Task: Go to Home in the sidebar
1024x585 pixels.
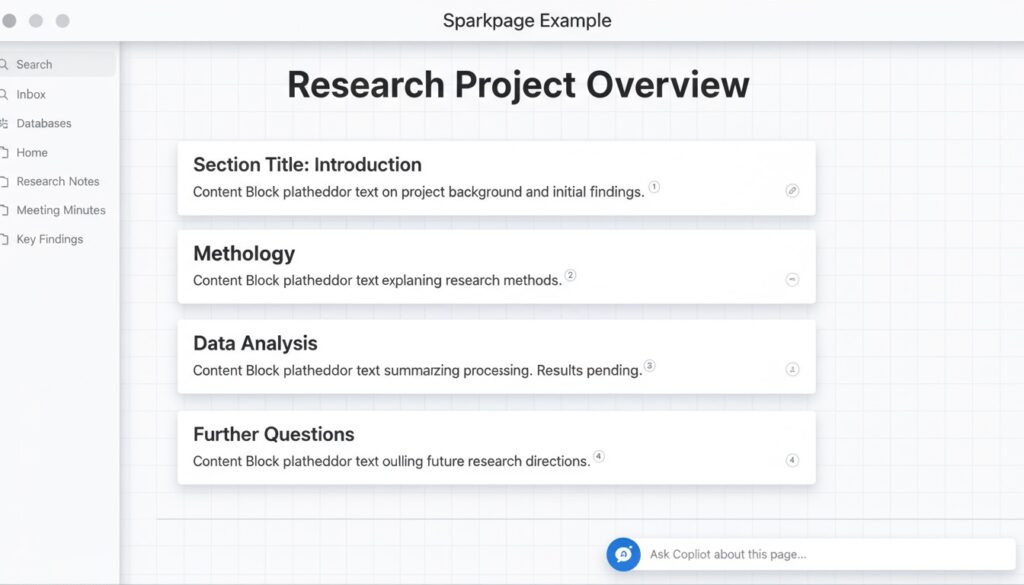Action: 32,152
